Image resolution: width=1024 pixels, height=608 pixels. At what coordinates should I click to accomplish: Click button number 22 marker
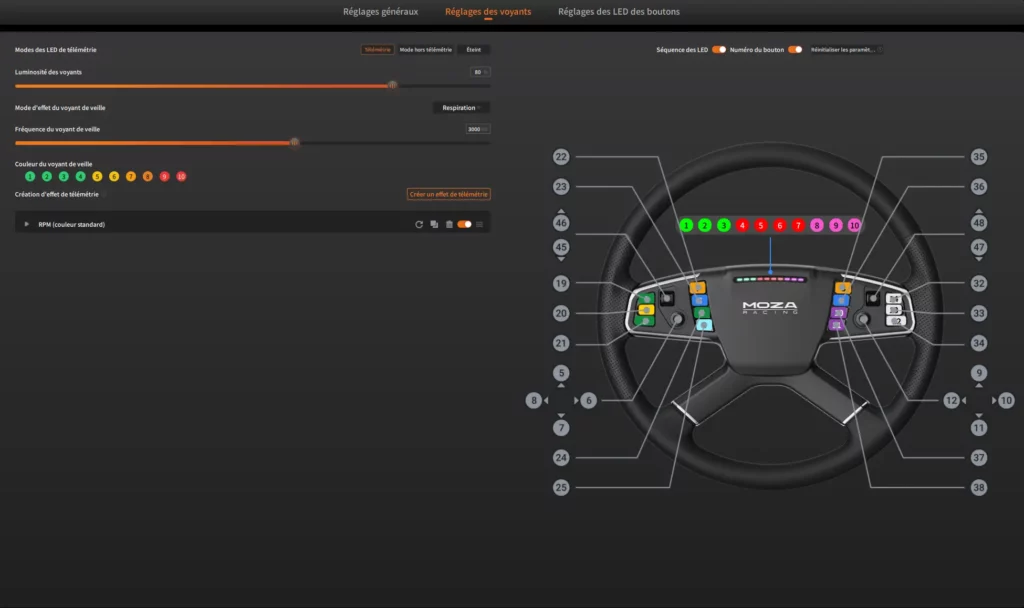point(561,157)
